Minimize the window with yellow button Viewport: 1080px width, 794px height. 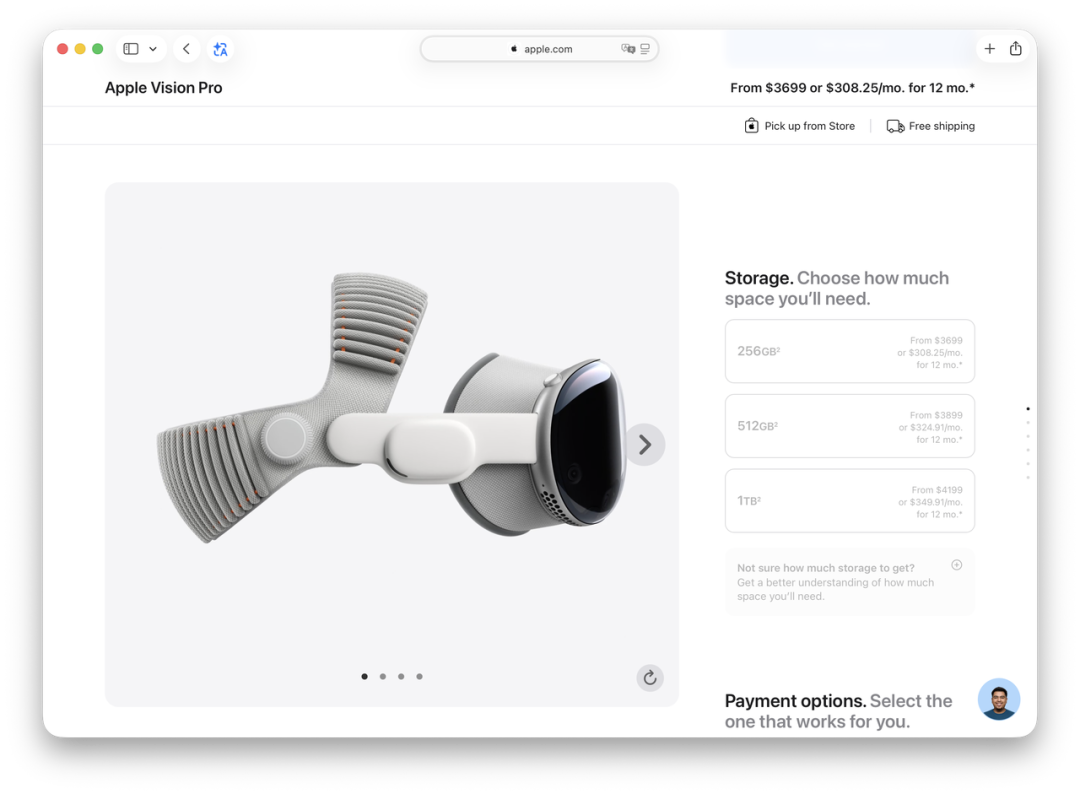80,49
